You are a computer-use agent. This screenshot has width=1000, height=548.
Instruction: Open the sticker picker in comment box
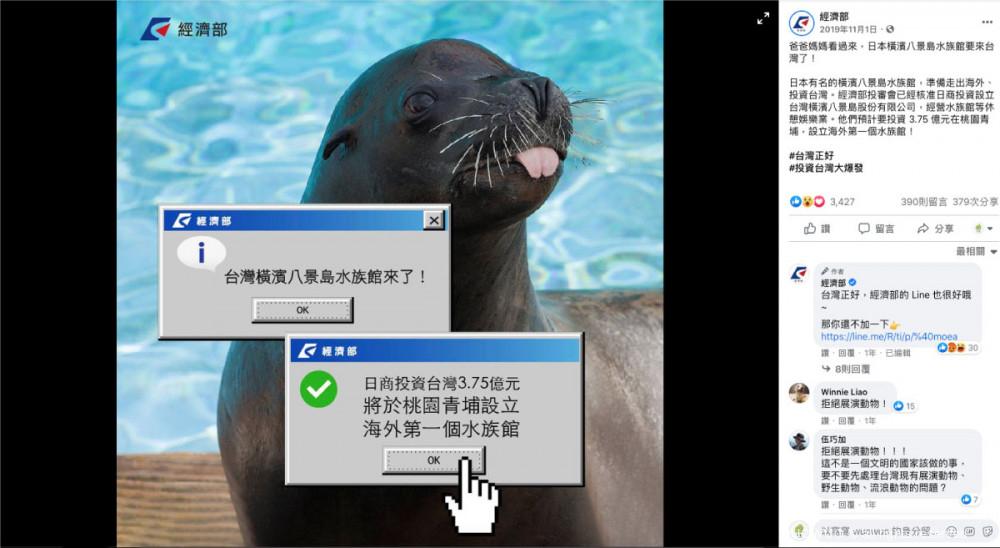[x=987, y=531]
